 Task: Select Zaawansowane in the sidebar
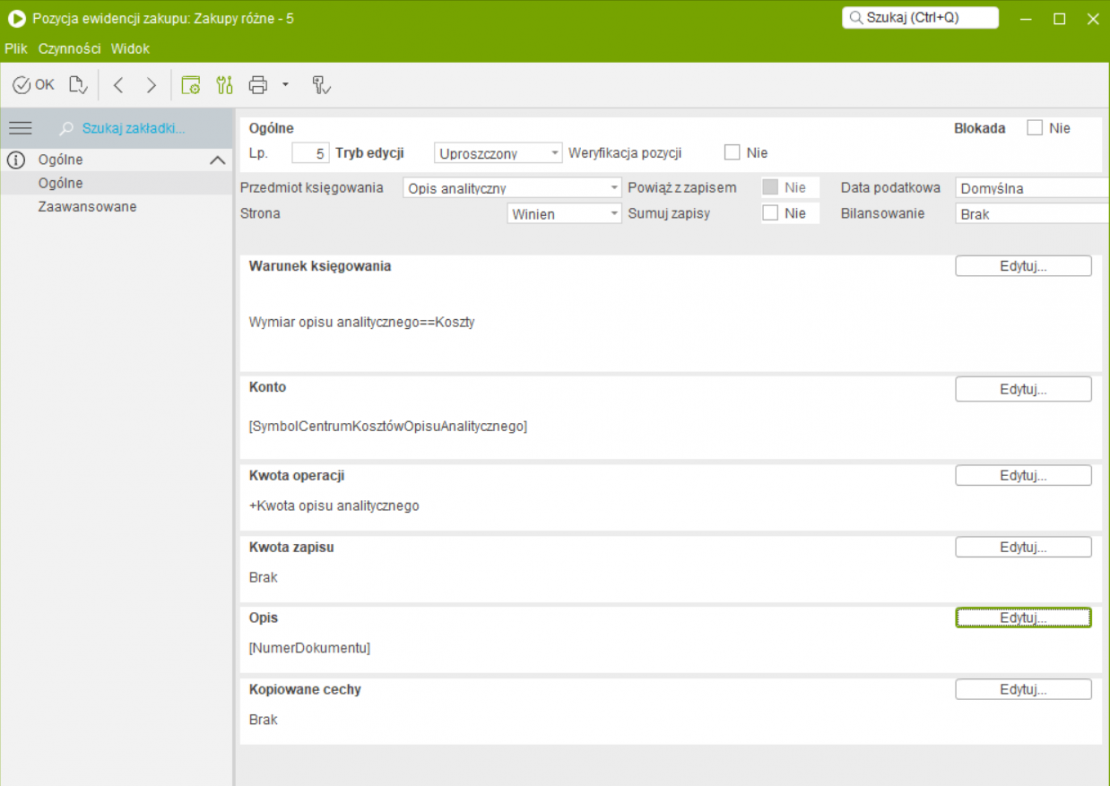[87, 207]
